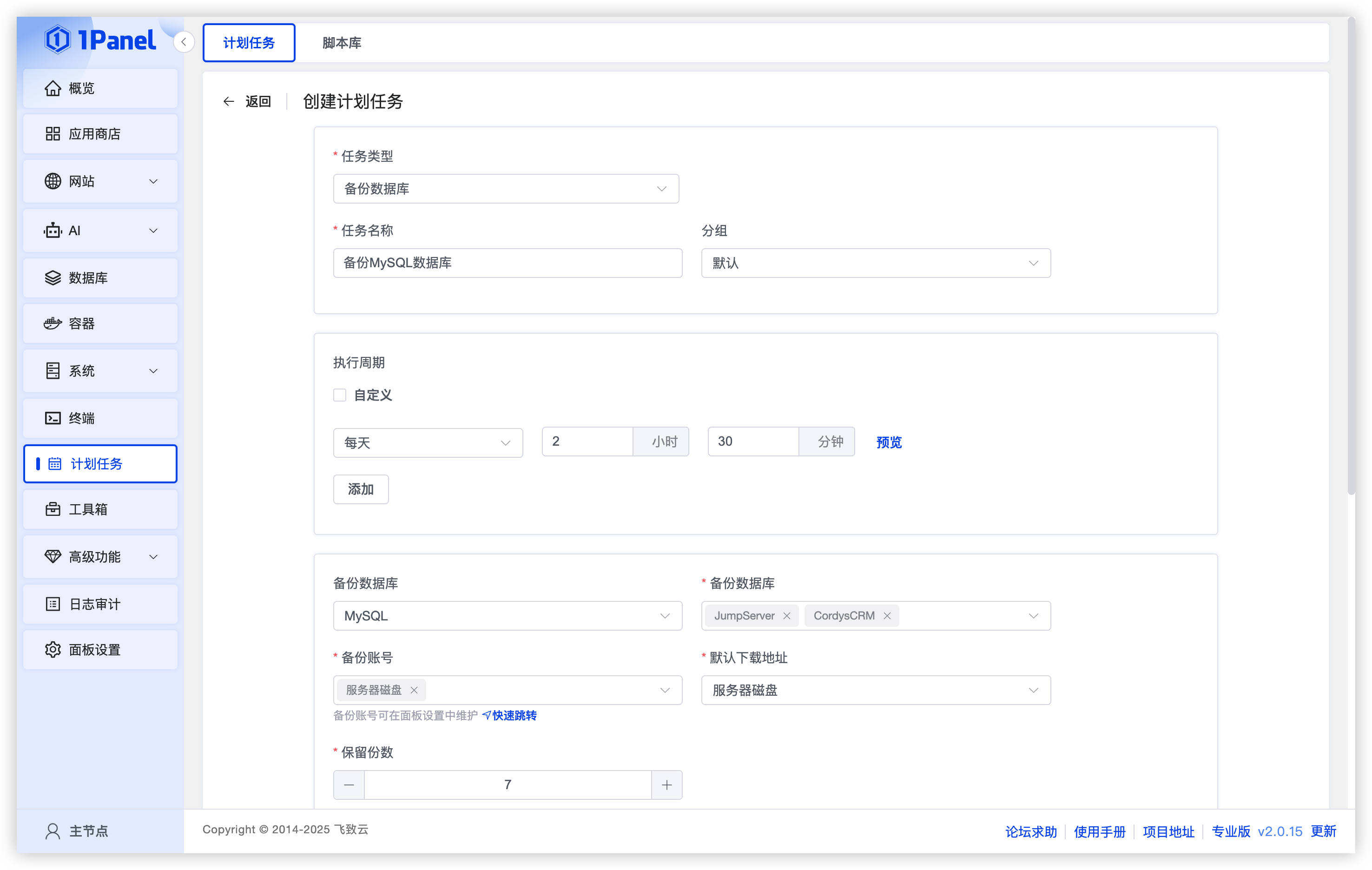Open 工具箱 toolbox icon
Viewport: 1372px width, 870px height.
click(53, 509)
